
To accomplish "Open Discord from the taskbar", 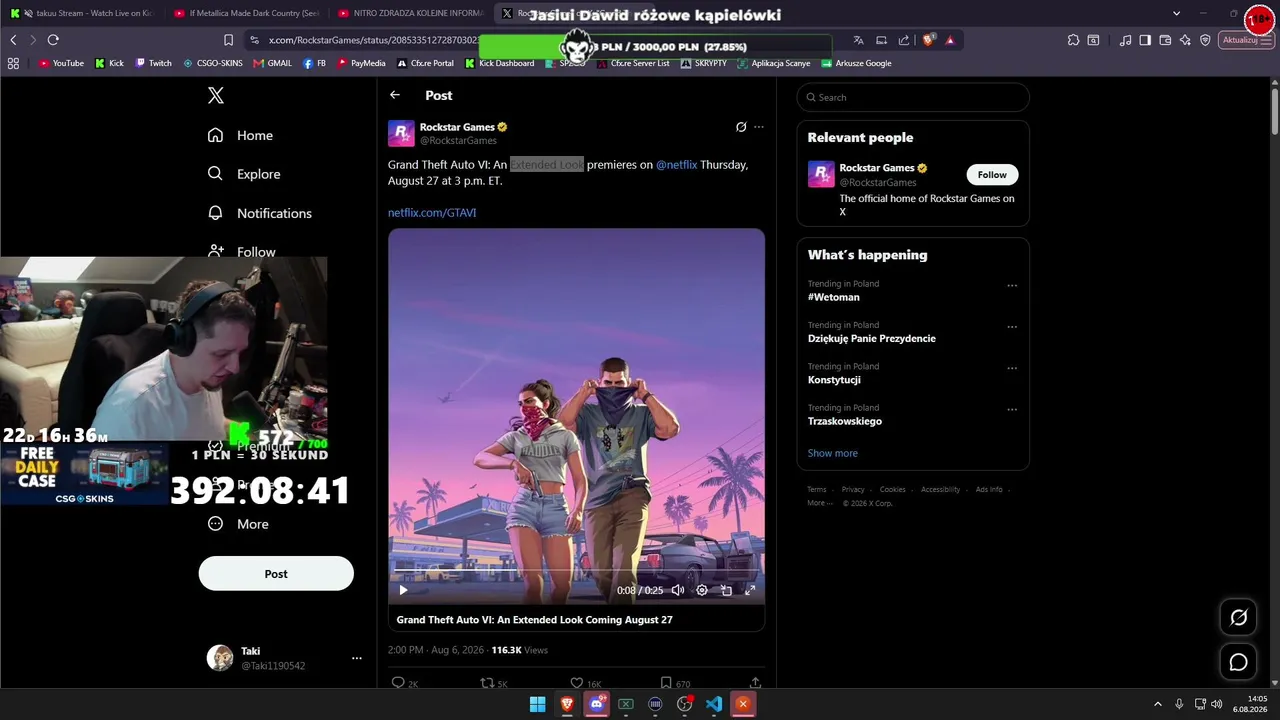I will click(x=596, y=704).
